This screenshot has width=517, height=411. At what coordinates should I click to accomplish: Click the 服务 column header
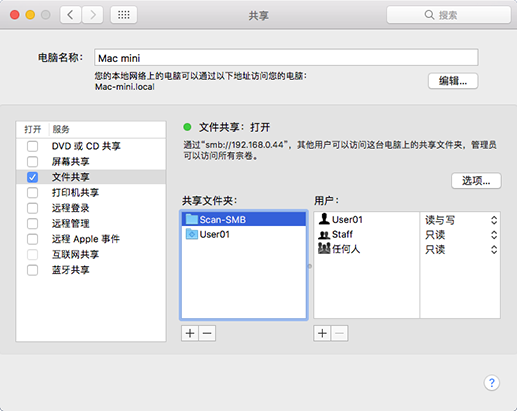point(61,129)
